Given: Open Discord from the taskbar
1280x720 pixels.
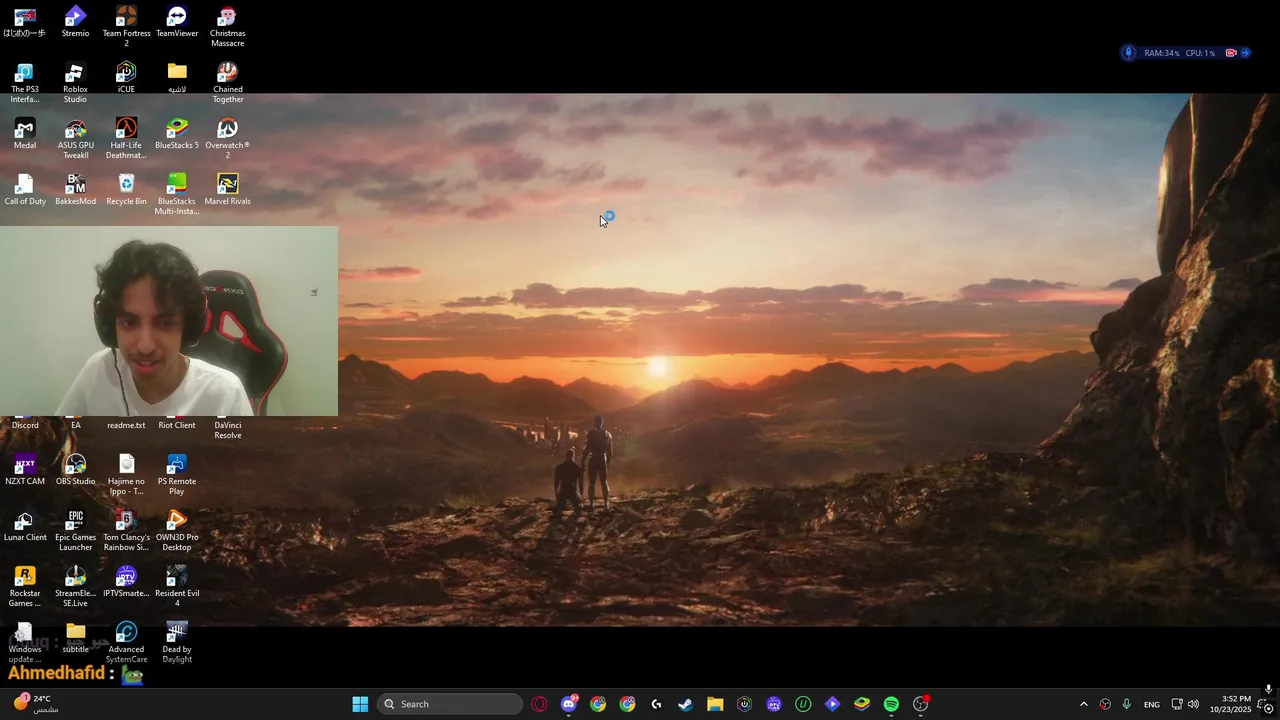Looking at the screenshot, I should pos(569,704).
